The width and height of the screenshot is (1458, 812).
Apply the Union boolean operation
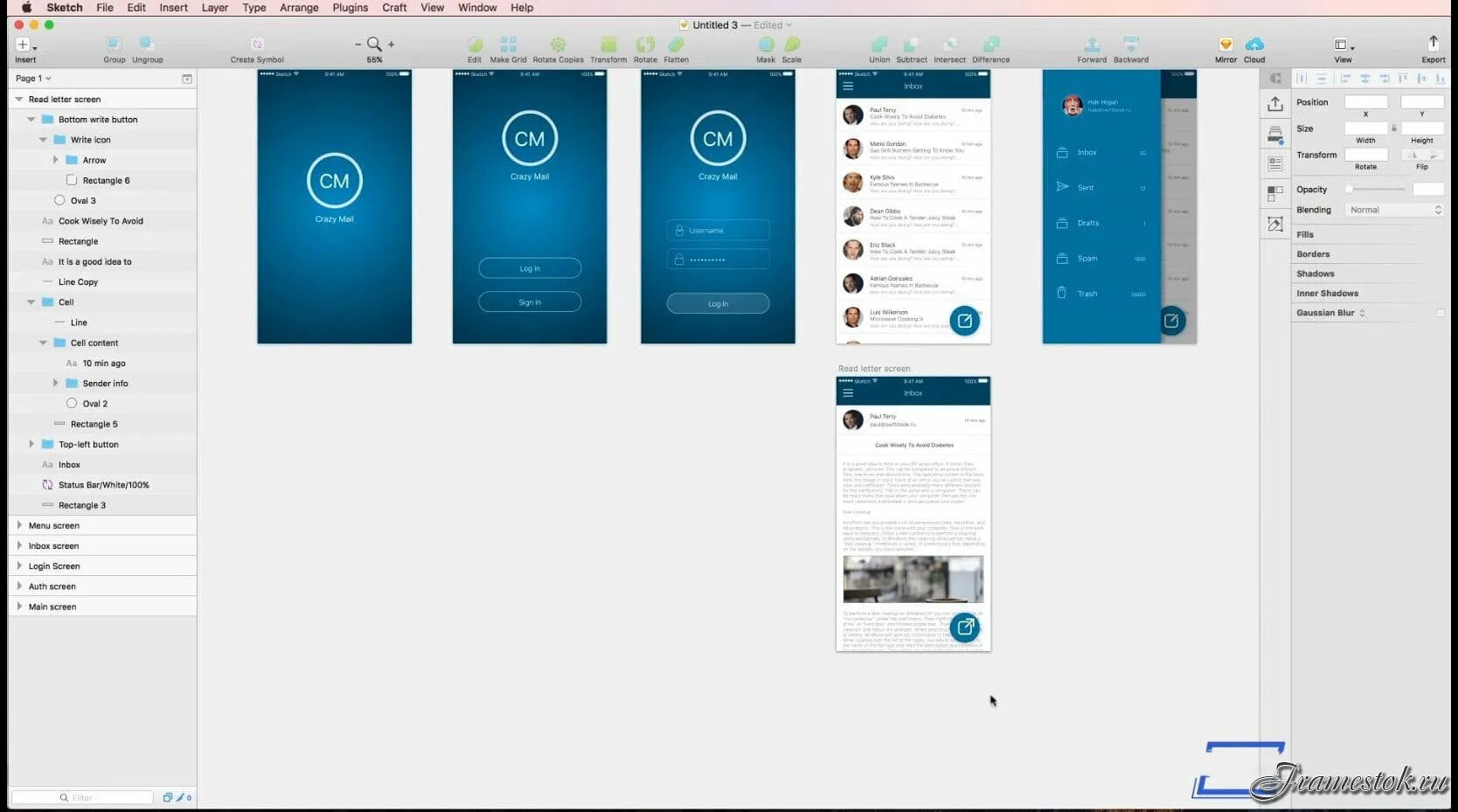coord(879,44)
